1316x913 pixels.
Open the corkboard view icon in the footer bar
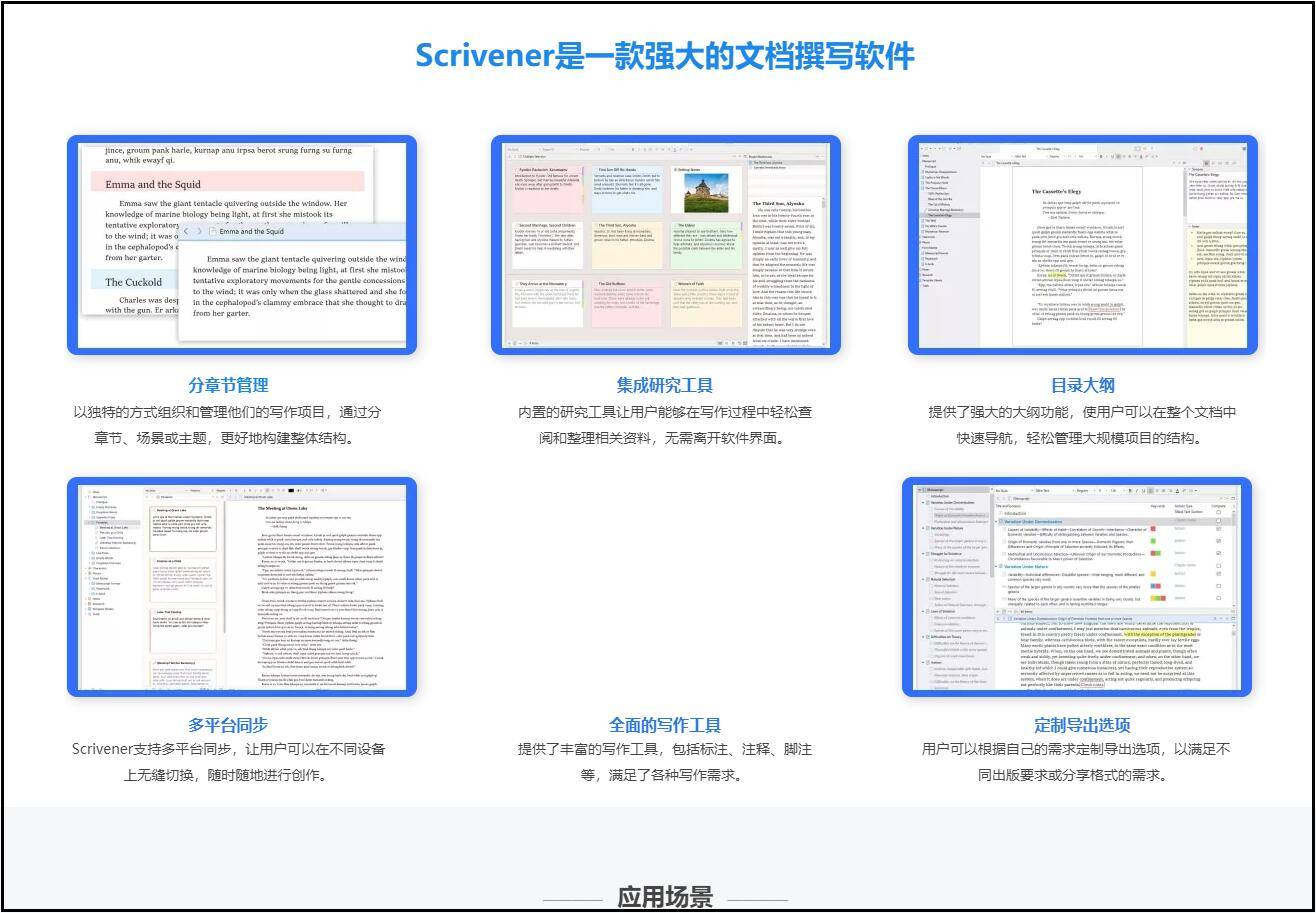pos(719,343)
